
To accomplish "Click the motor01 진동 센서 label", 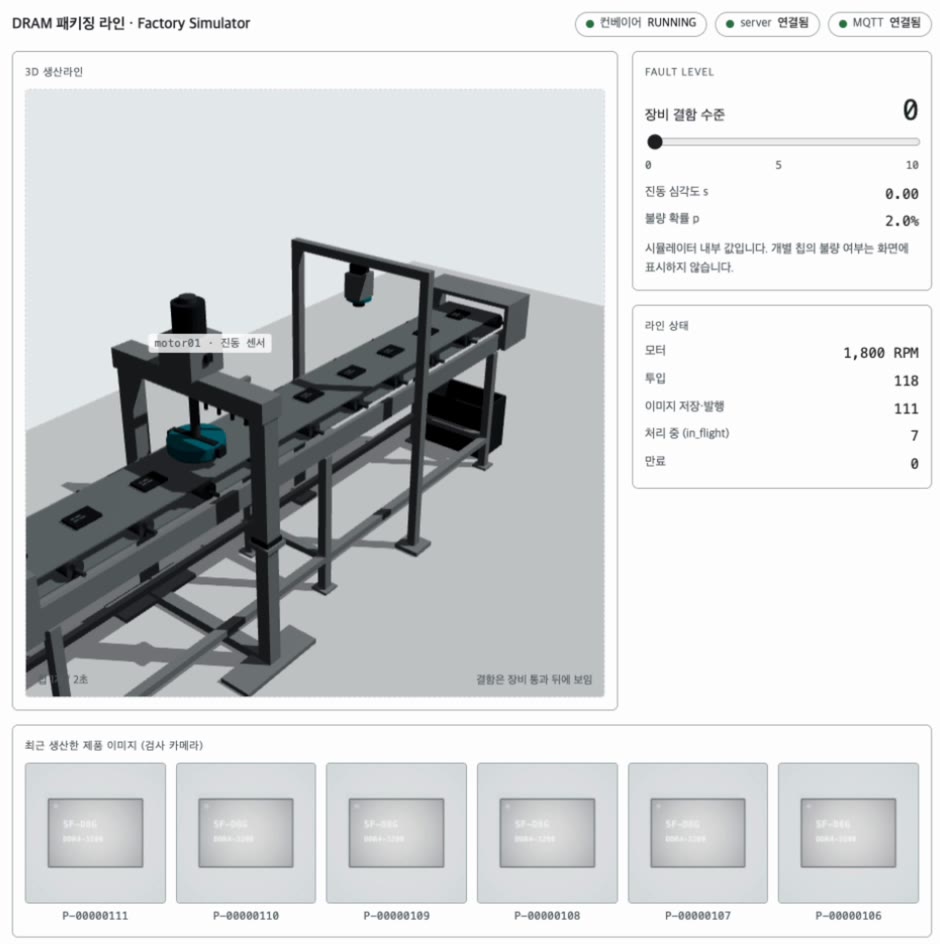I will point(210,343).
